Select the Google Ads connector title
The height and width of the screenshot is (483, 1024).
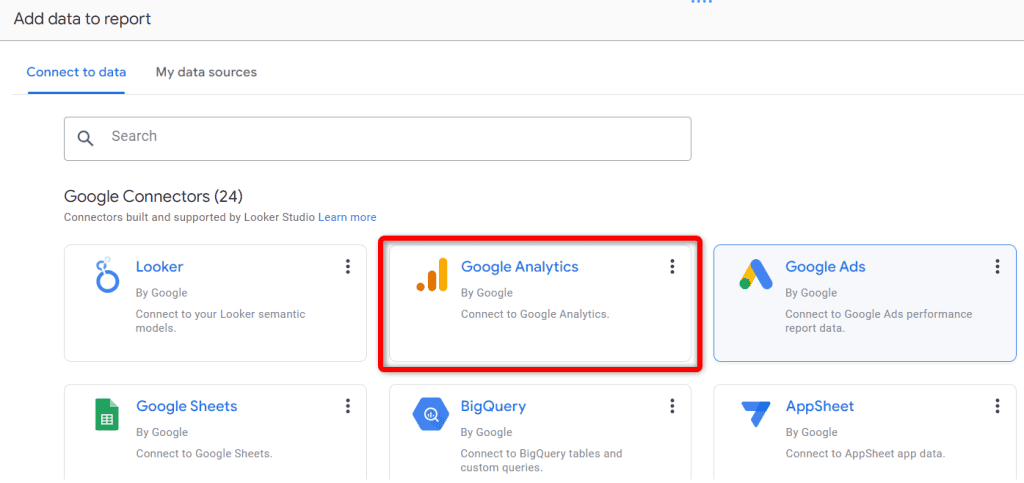click(825, 266)
